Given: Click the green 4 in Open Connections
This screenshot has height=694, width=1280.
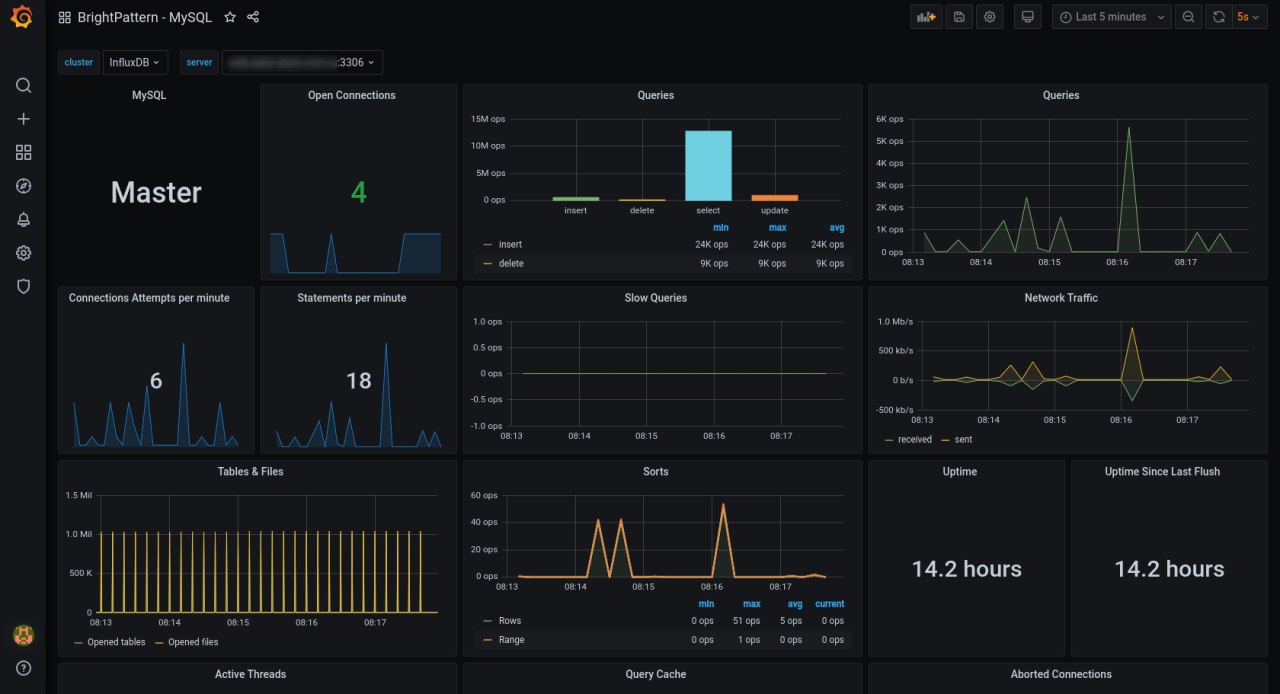Looking at the screenshot, I should click(x=358, y=192).
